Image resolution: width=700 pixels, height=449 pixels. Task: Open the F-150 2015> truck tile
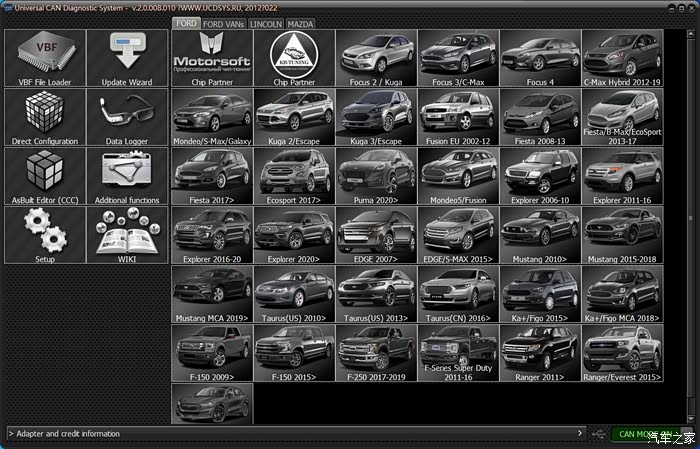[294, 353]
